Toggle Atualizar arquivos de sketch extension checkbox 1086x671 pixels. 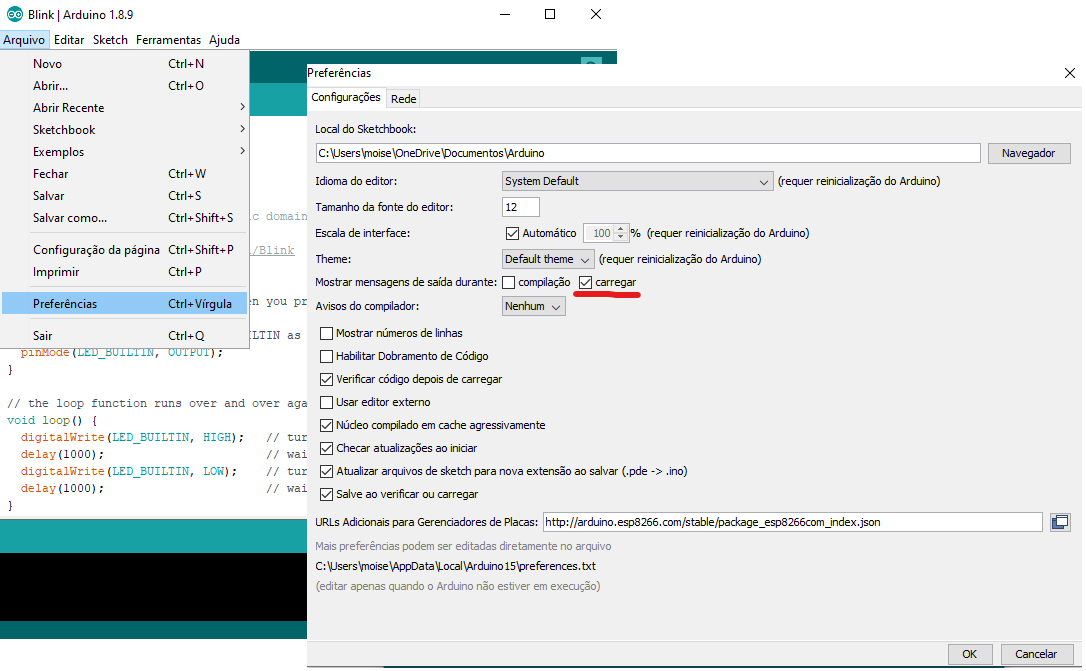(x=326, y=472)
